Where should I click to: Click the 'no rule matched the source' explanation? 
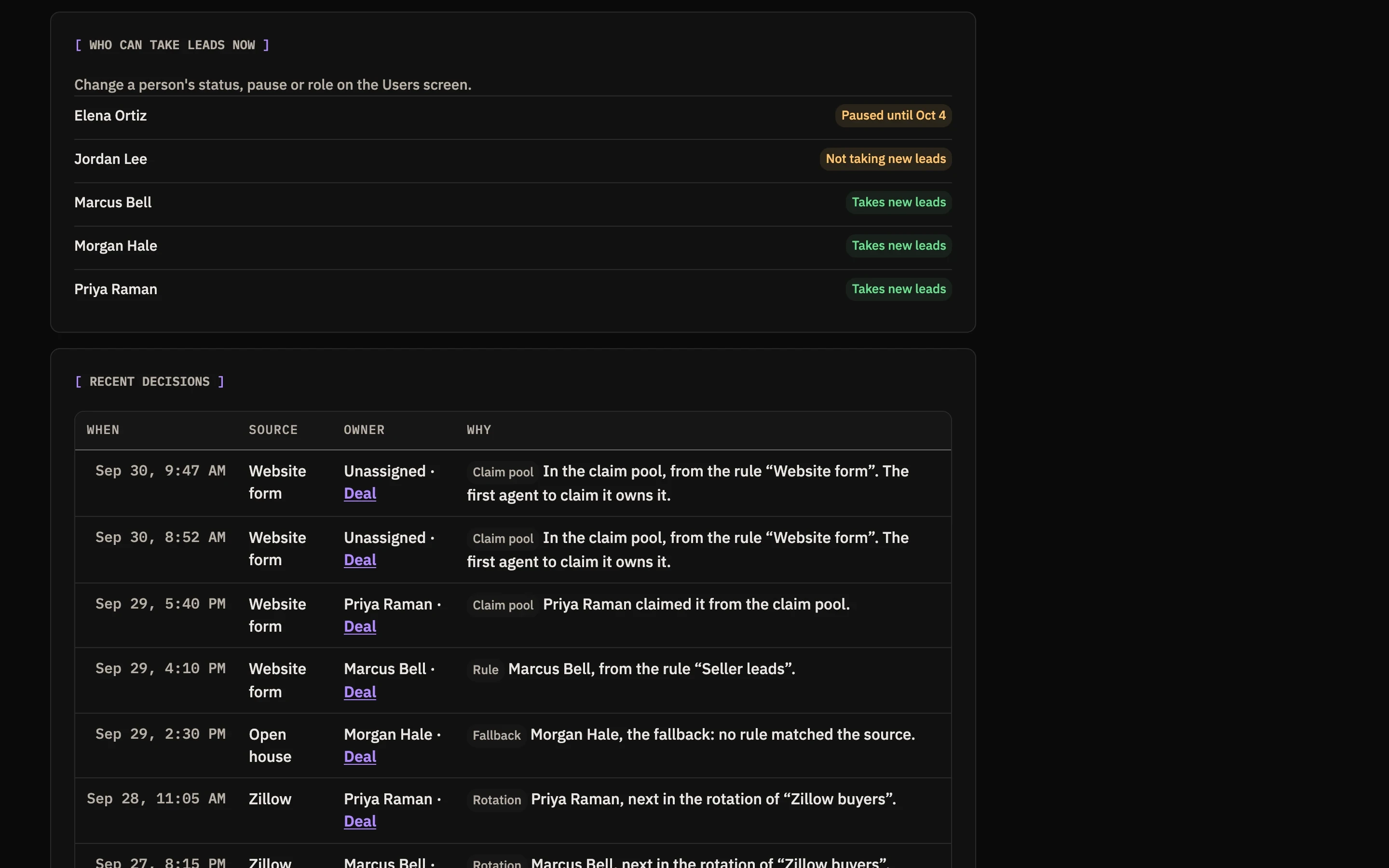pos(722,735)
